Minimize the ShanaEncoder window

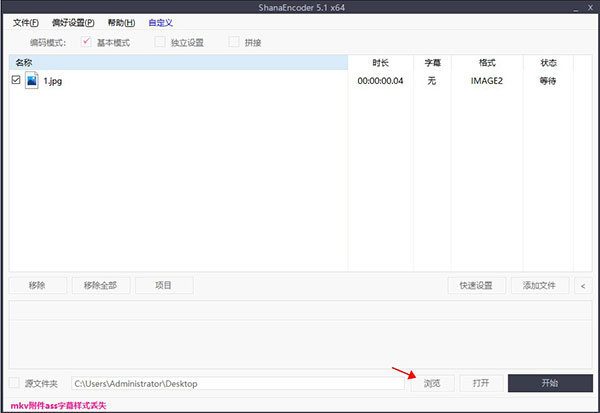coord(576,8)
